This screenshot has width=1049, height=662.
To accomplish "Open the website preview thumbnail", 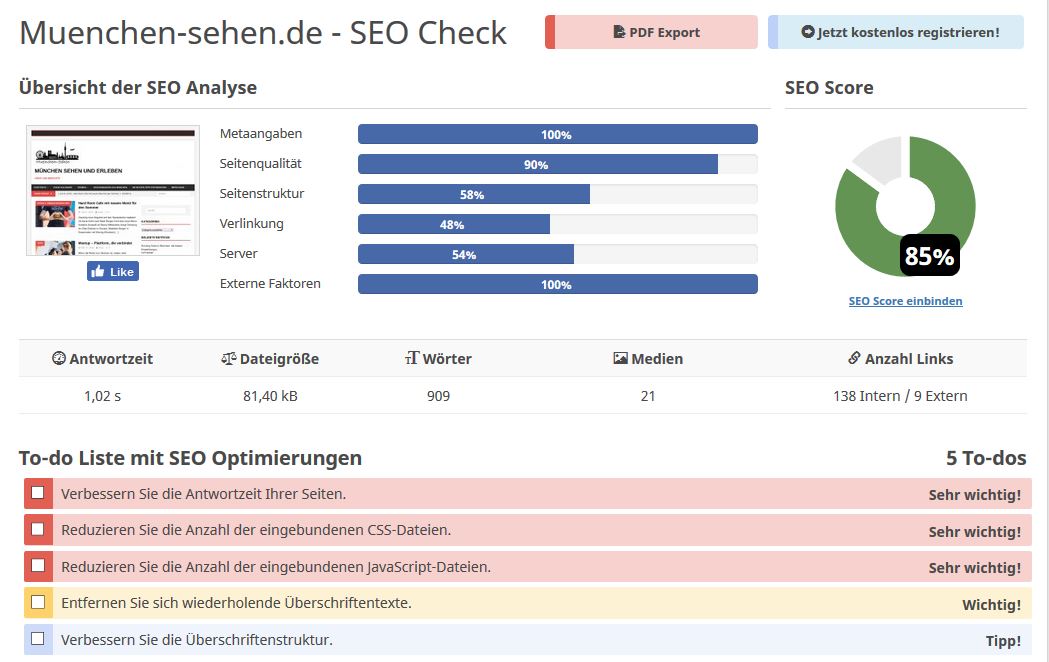I will click(113, 191).
